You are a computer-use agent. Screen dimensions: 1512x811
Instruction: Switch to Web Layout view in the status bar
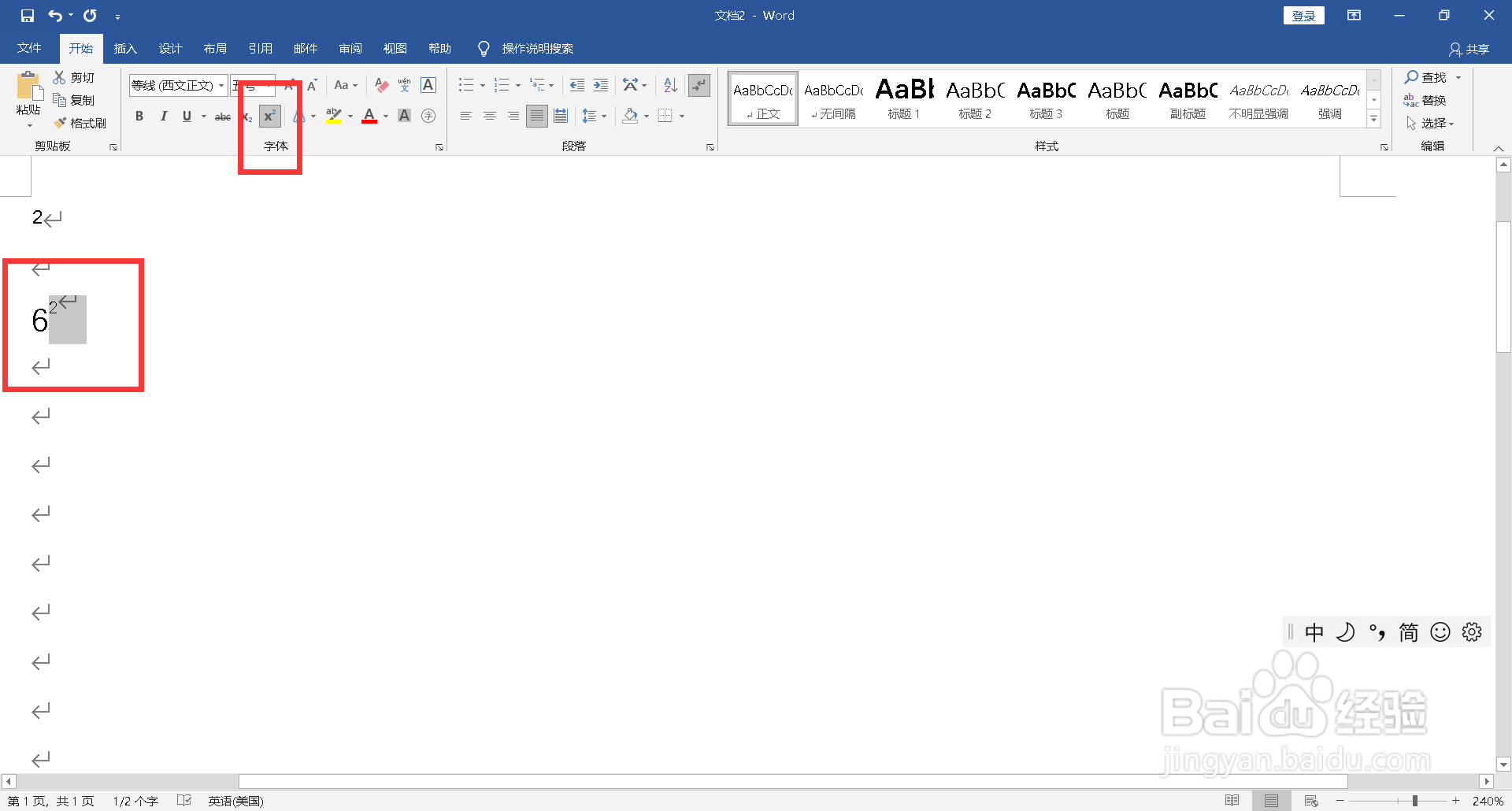click(1311, 801)
